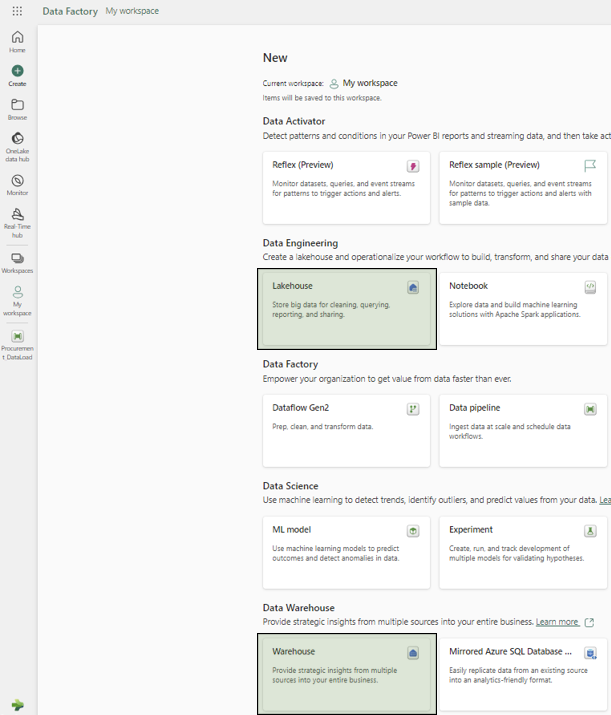Image resolution: width=611 pixels, height=715 pixels.
Task: Create a new Notebook
Action: pos(523,309)
